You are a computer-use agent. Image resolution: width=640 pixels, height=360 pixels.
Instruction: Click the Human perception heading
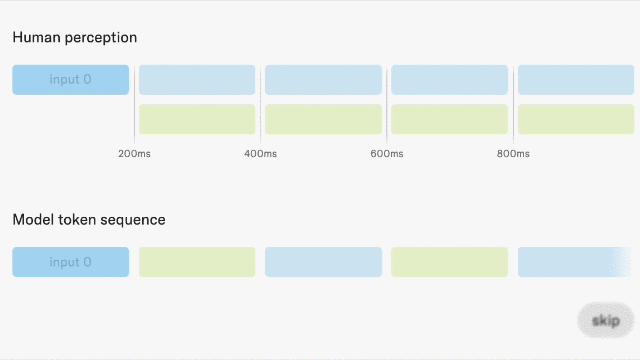[75, 38]
